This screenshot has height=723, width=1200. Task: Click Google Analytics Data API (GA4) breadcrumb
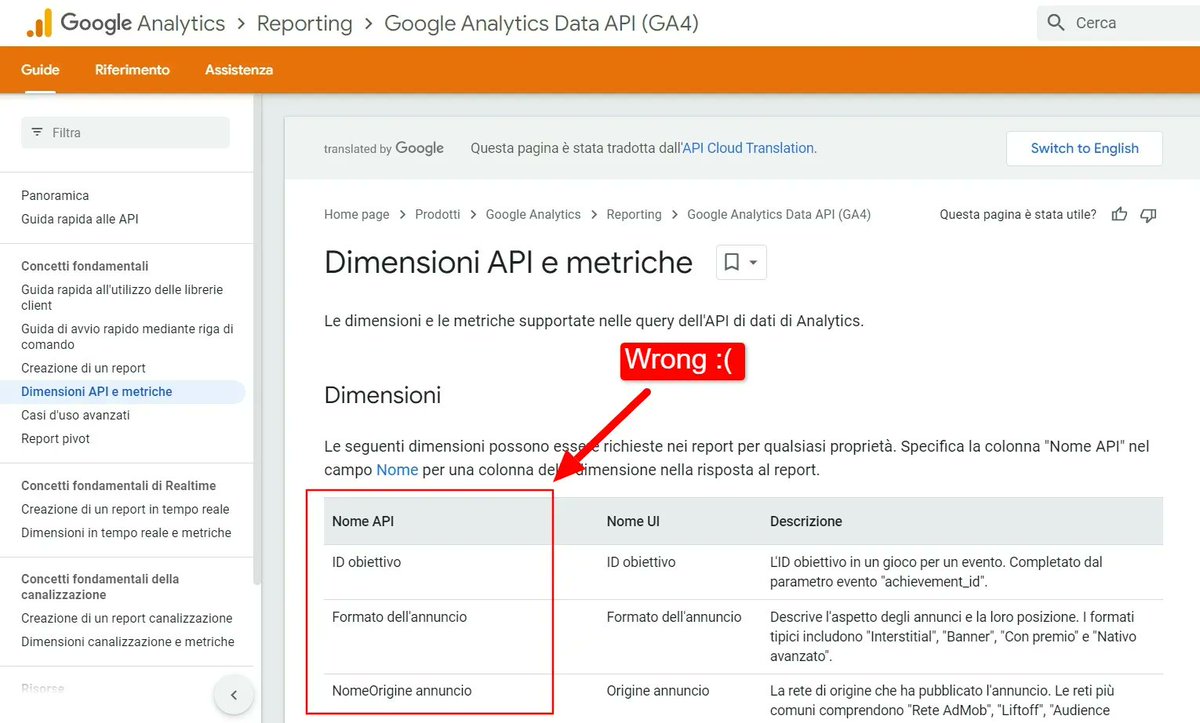click(779, 214)
